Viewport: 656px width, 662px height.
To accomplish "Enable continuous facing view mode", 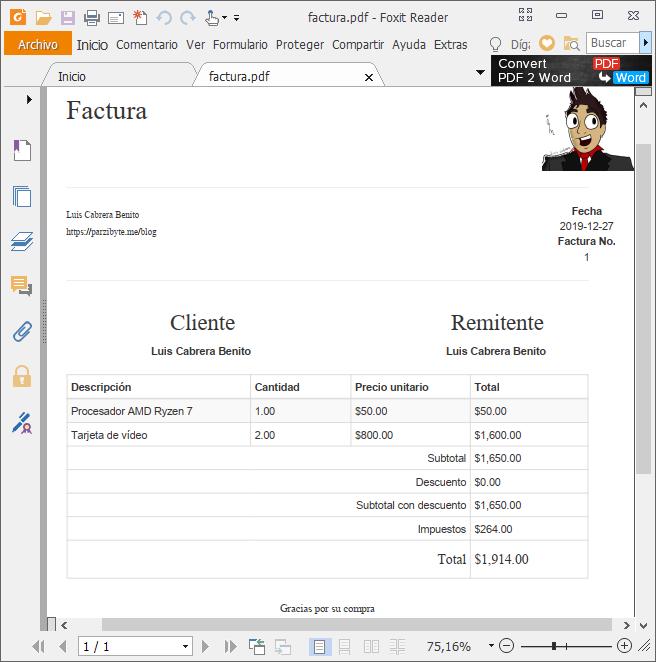I will pos(397,646).
